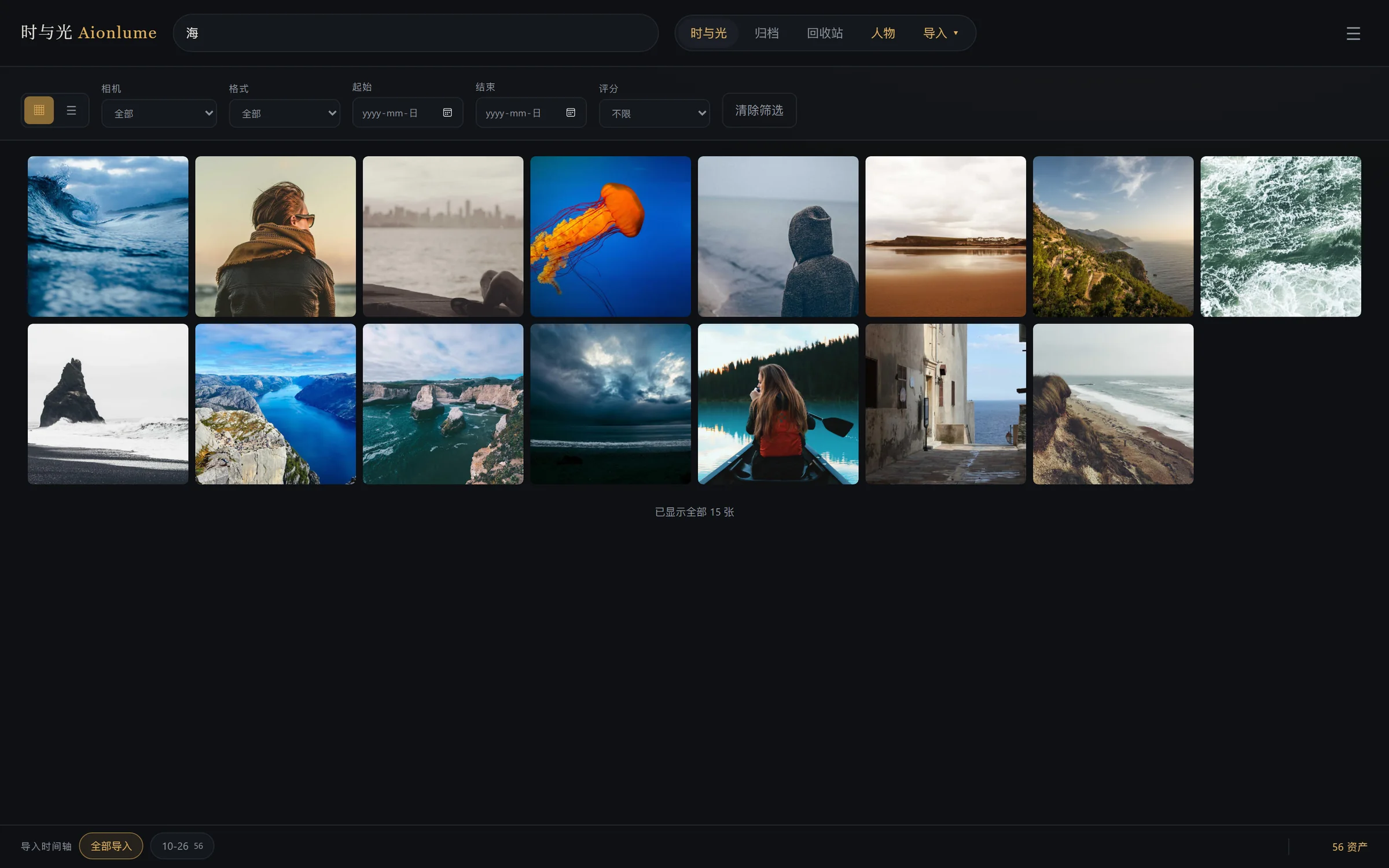Open the black sea stack rock photo

coord(108,404)
